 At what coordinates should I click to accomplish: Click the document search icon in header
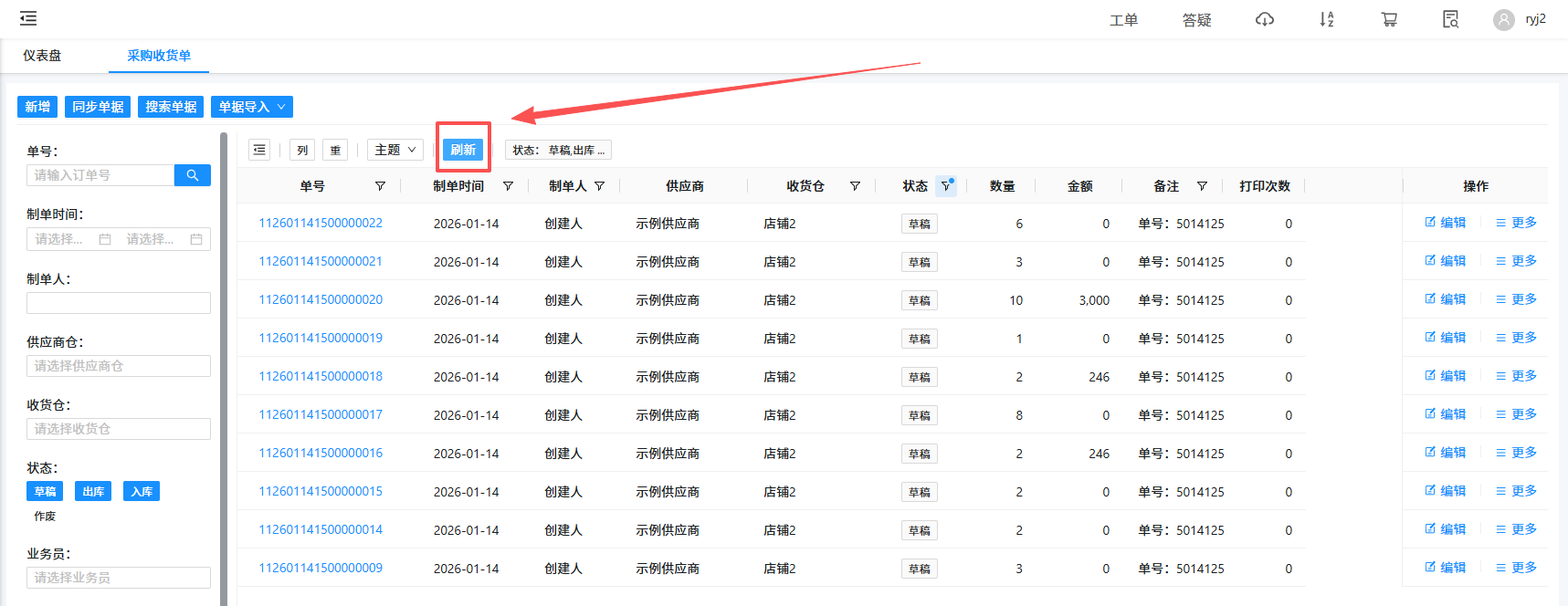(x=1450, y=19)
